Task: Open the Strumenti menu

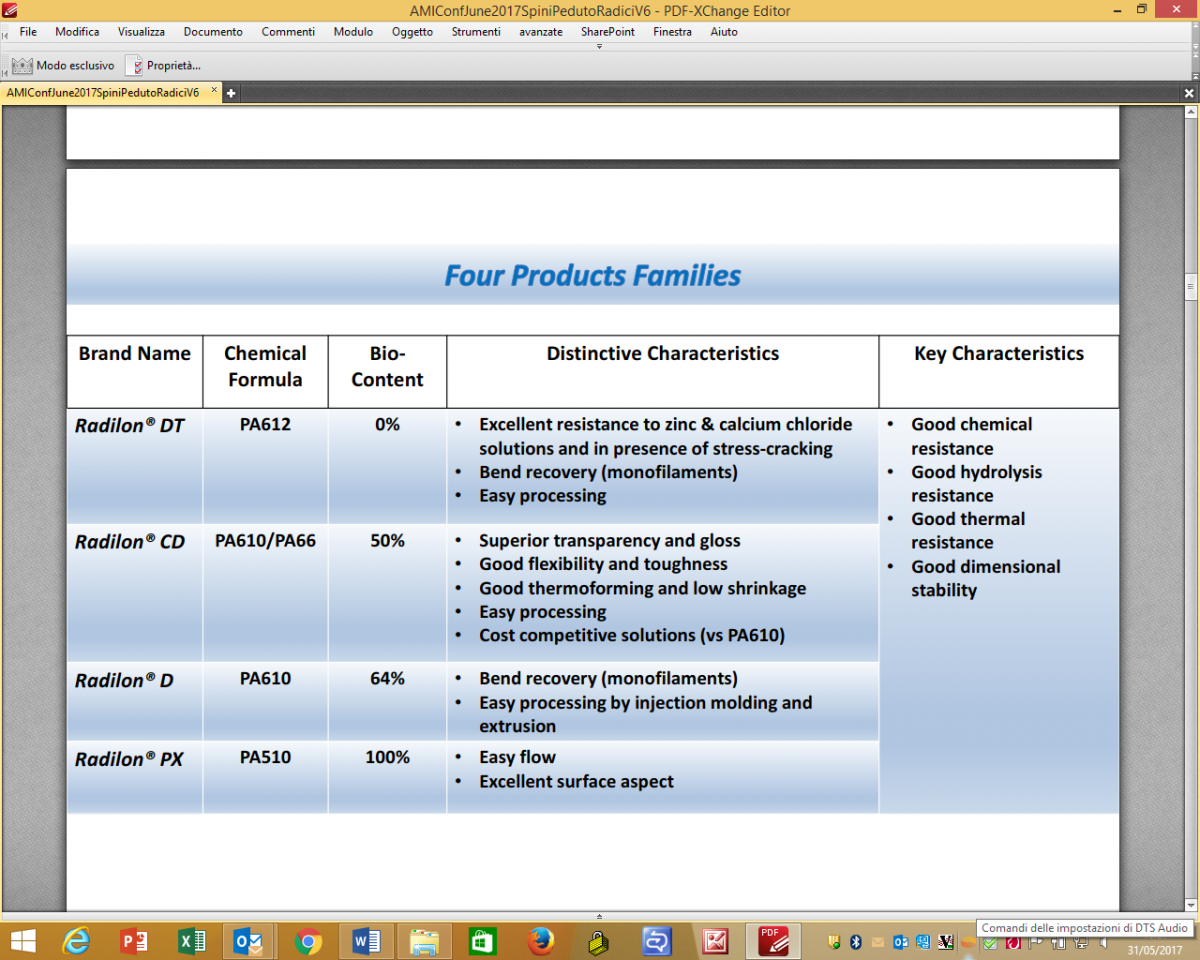Action: [476, 32]
